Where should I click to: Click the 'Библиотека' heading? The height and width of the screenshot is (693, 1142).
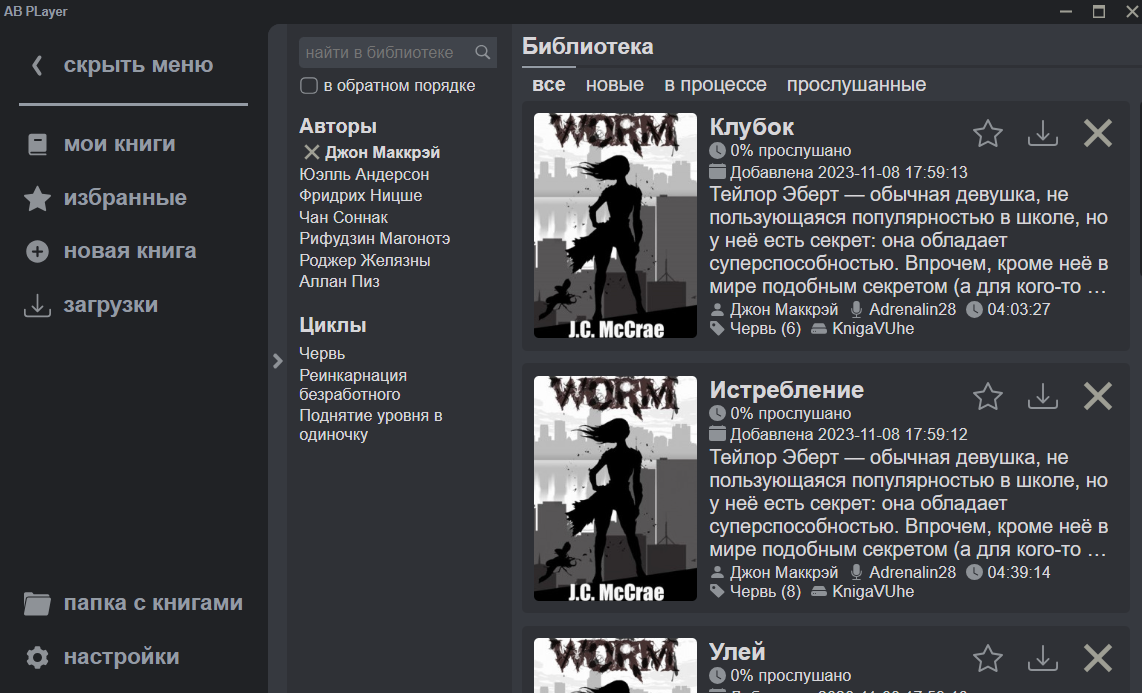click(588, 47)
